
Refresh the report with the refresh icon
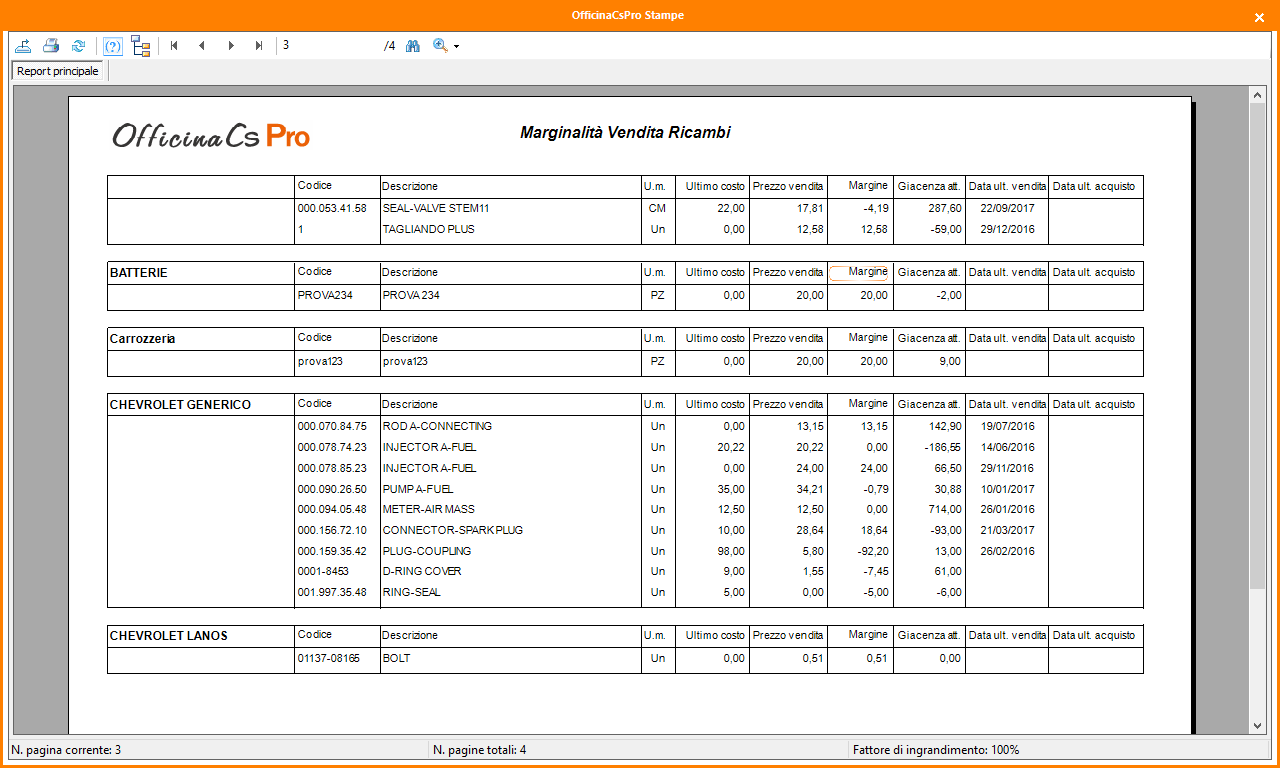78,46
